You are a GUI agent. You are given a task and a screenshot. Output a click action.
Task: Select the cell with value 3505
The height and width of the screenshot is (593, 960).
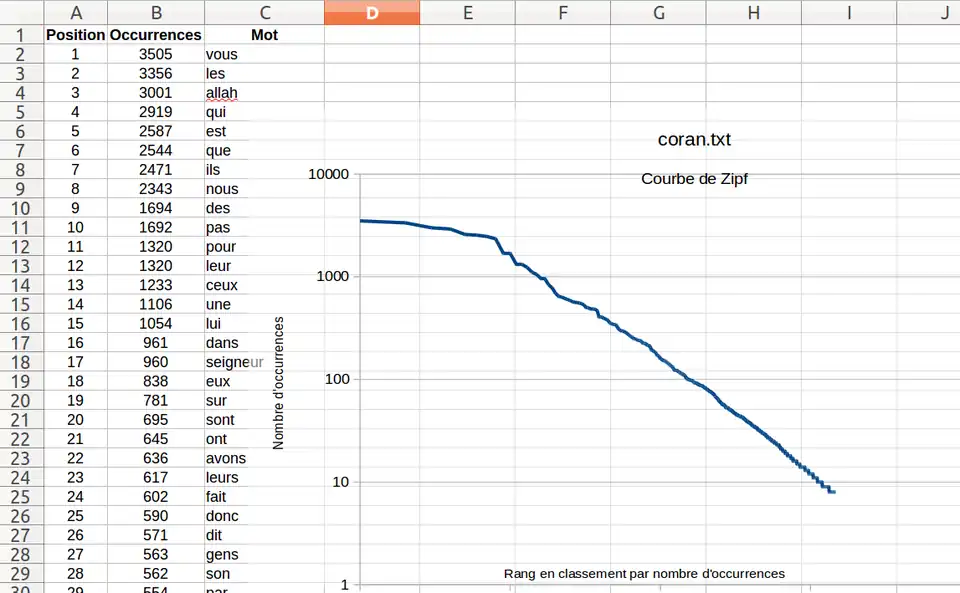click(x=155, y=54)
